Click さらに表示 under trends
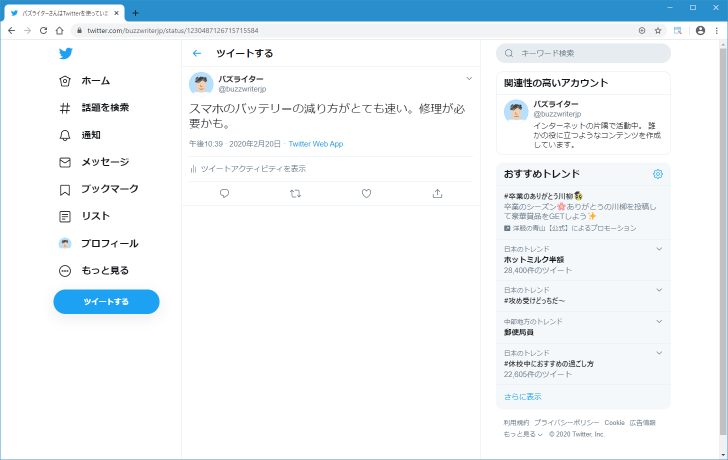728x460 pixels. 523,397
